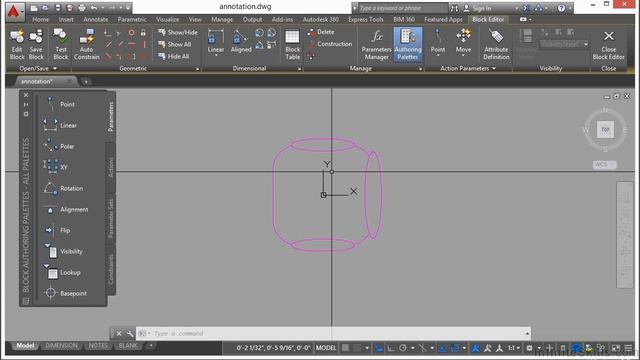
Task: Select the Linear dimensional constraint
Action: [216, 41]
